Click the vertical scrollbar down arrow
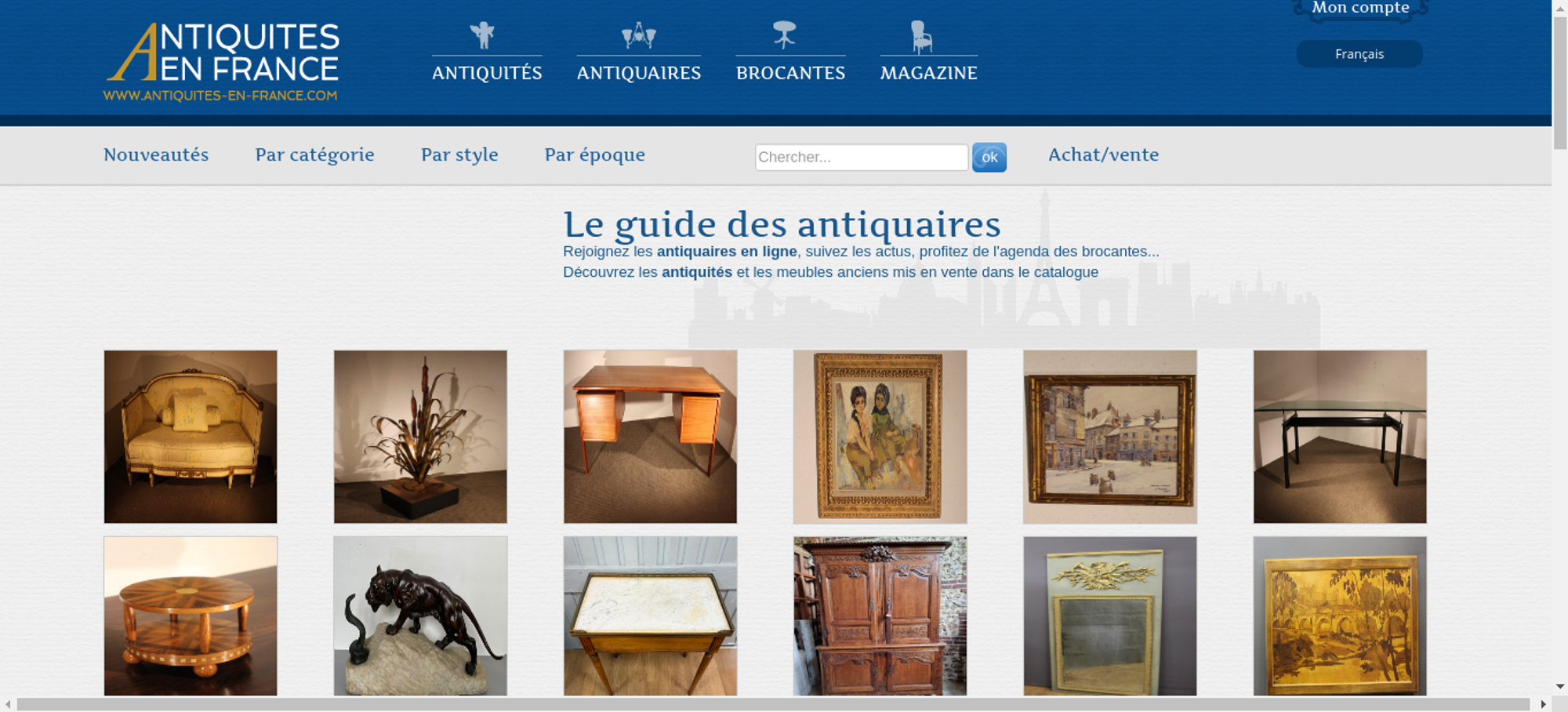The width and height of the screenshot is (1568, 712). pos(1560,686)
